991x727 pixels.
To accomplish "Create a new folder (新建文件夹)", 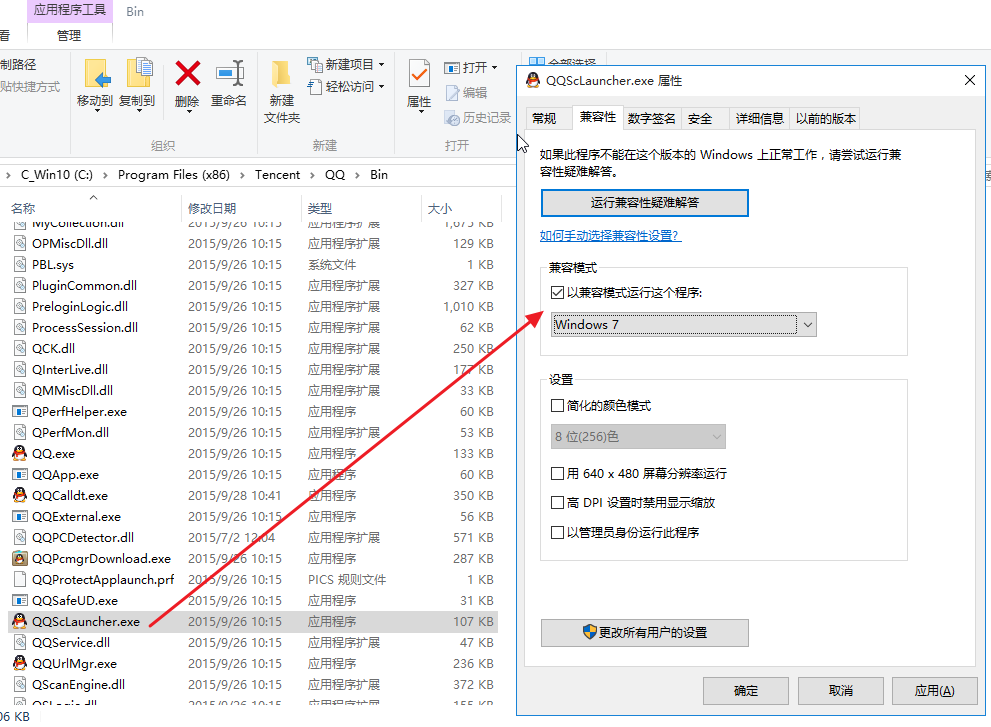I will click(x=282, y=92).
